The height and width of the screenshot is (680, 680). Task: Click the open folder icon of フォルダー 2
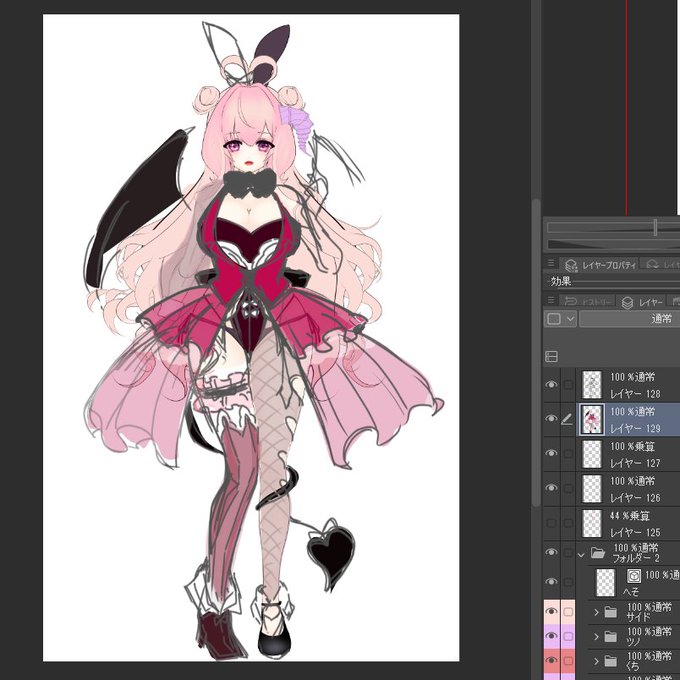click(x=598, y=553)
